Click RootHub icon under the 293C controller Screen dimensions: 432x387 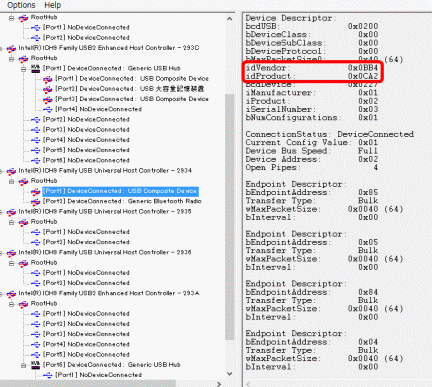click(23, 59)
